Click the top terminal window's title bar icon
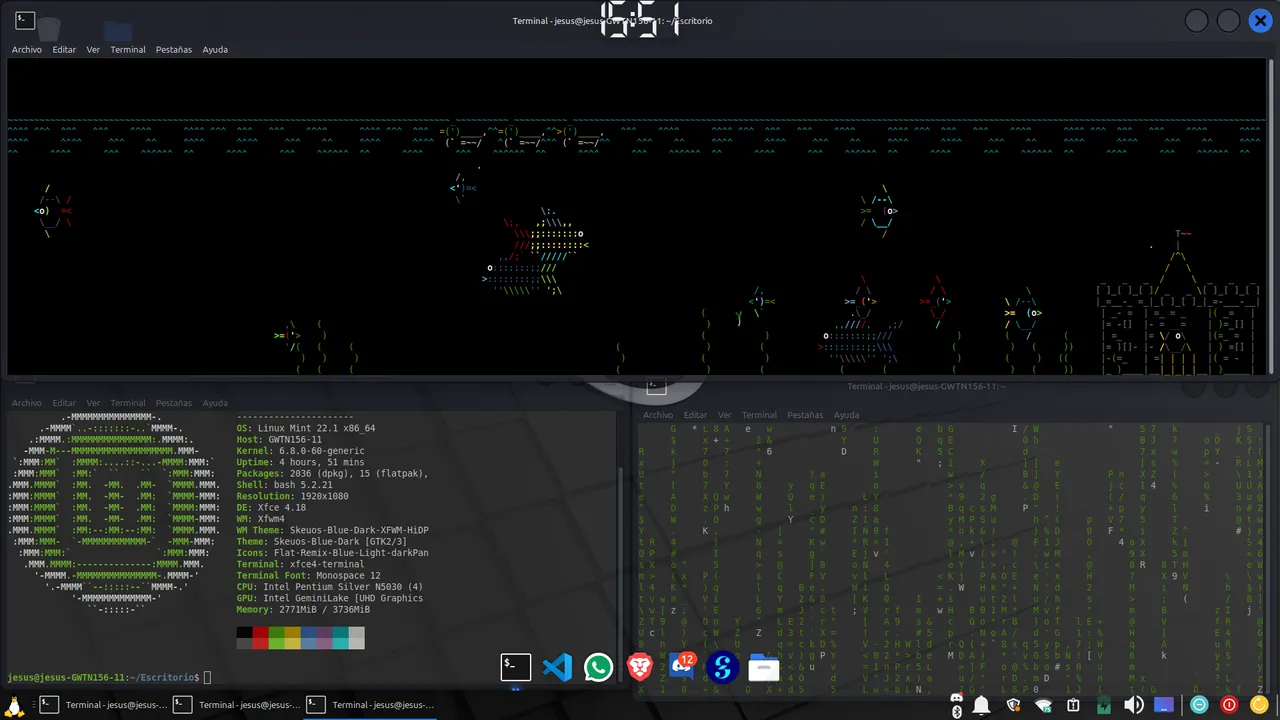 click(x=25, y=20)
